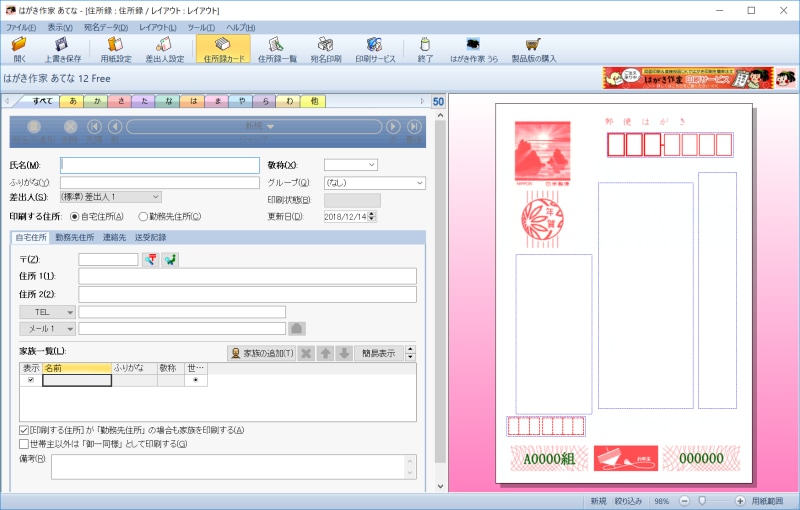Open 印刷サービス print service icon
The image size is (800, 510).
pyautogui.click(x=375, y=49)
